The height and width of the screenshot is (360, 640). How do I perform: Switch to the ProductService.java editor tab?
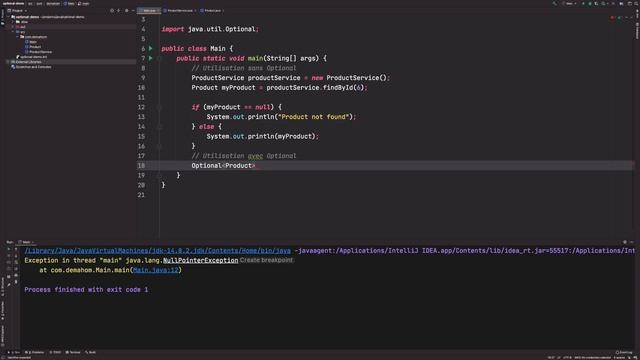click(x=180, y=11)
